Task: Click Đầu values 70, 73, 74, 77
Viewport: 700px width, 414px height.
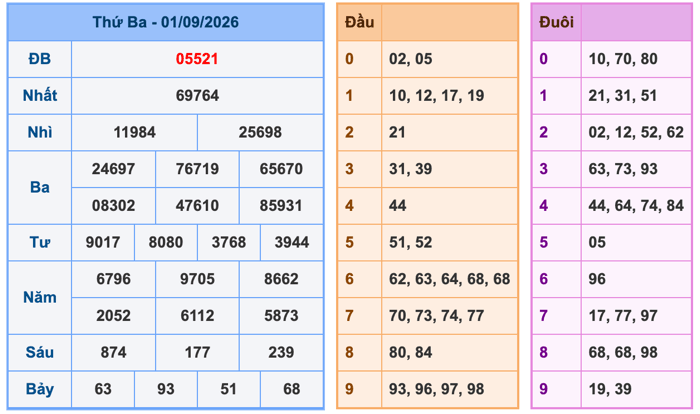Action: (x=437, y=315)
